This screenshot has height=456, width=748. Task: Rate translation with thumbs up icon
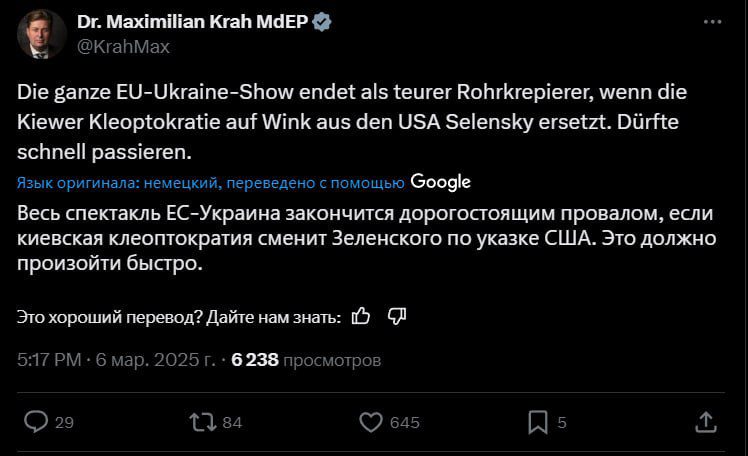(x=362, y=316)
